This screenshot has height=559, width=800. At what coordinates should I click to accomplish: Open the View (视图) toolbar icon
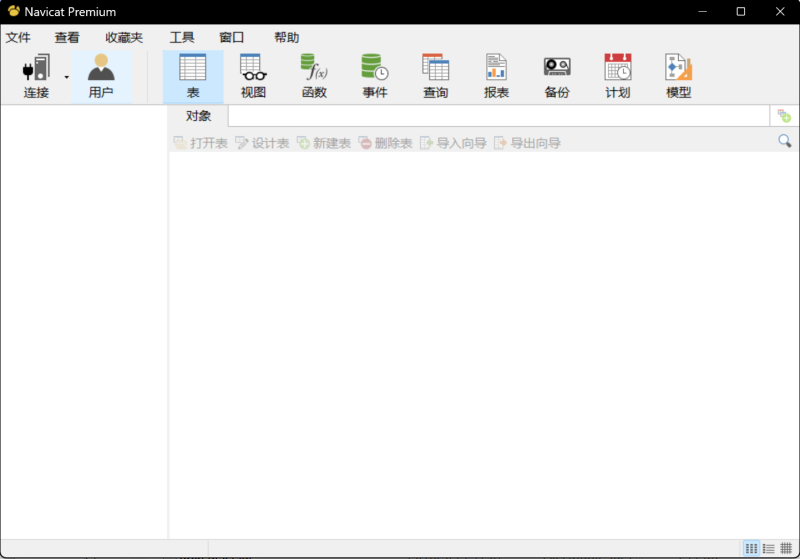[x=253, y=77]
